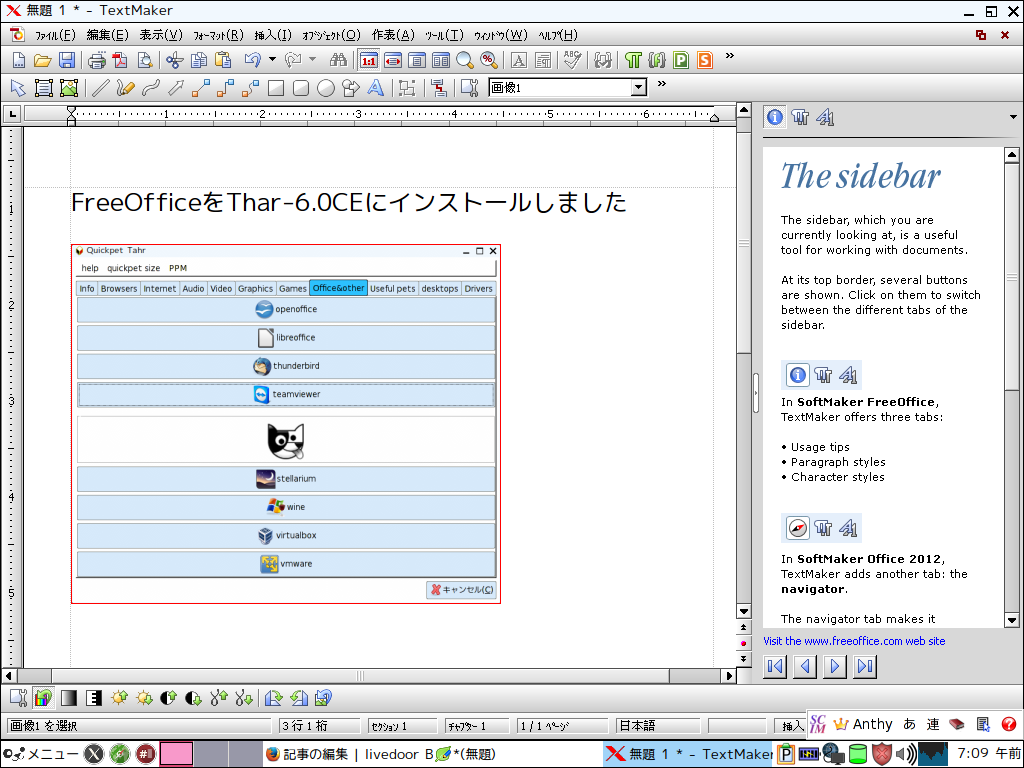The width and height of the screenshot is (1024, 768).
Task: Toggle field names display with braces icon
Action: (657, 61)
